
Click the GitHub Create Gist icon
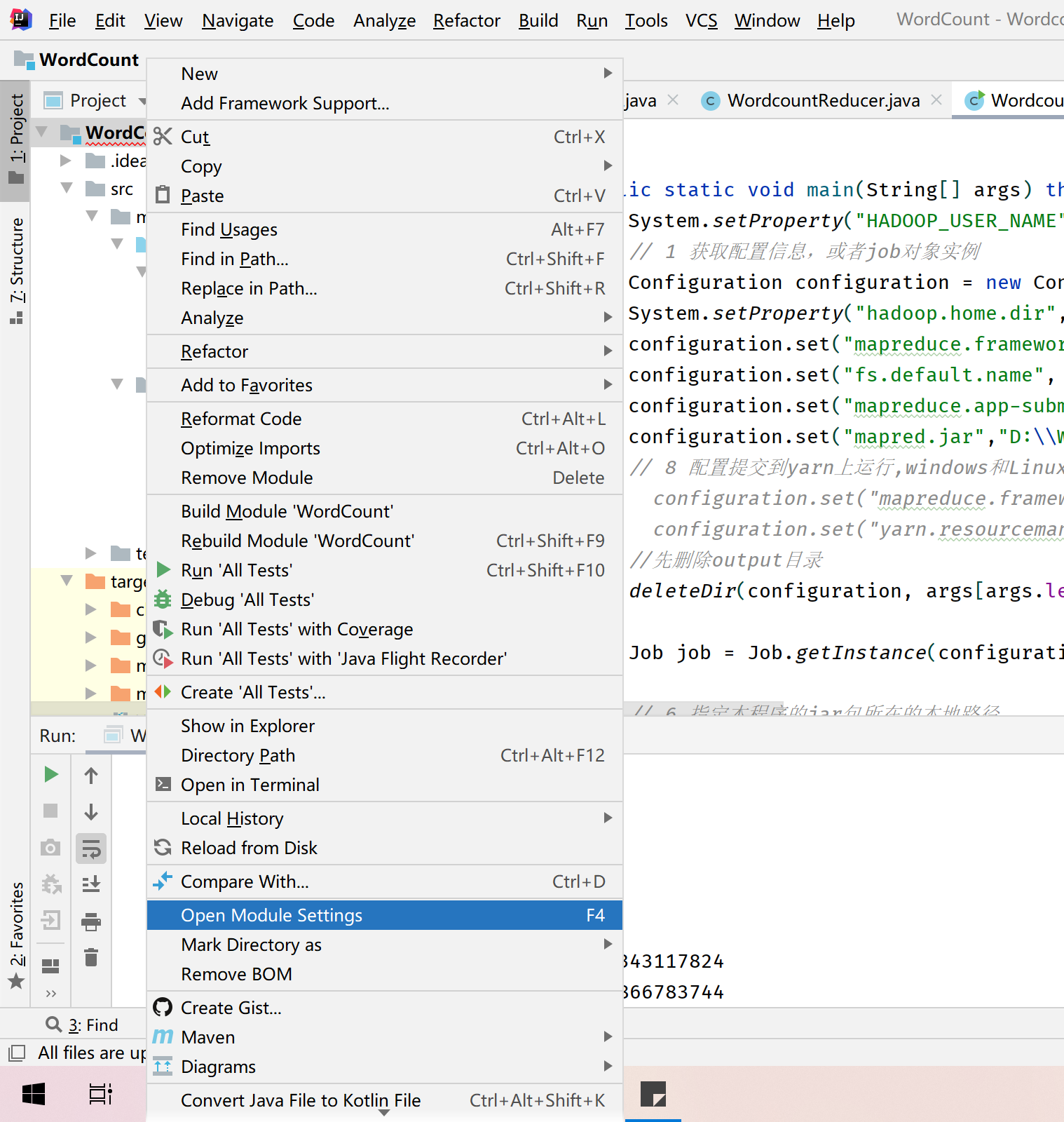(163, 1007)
